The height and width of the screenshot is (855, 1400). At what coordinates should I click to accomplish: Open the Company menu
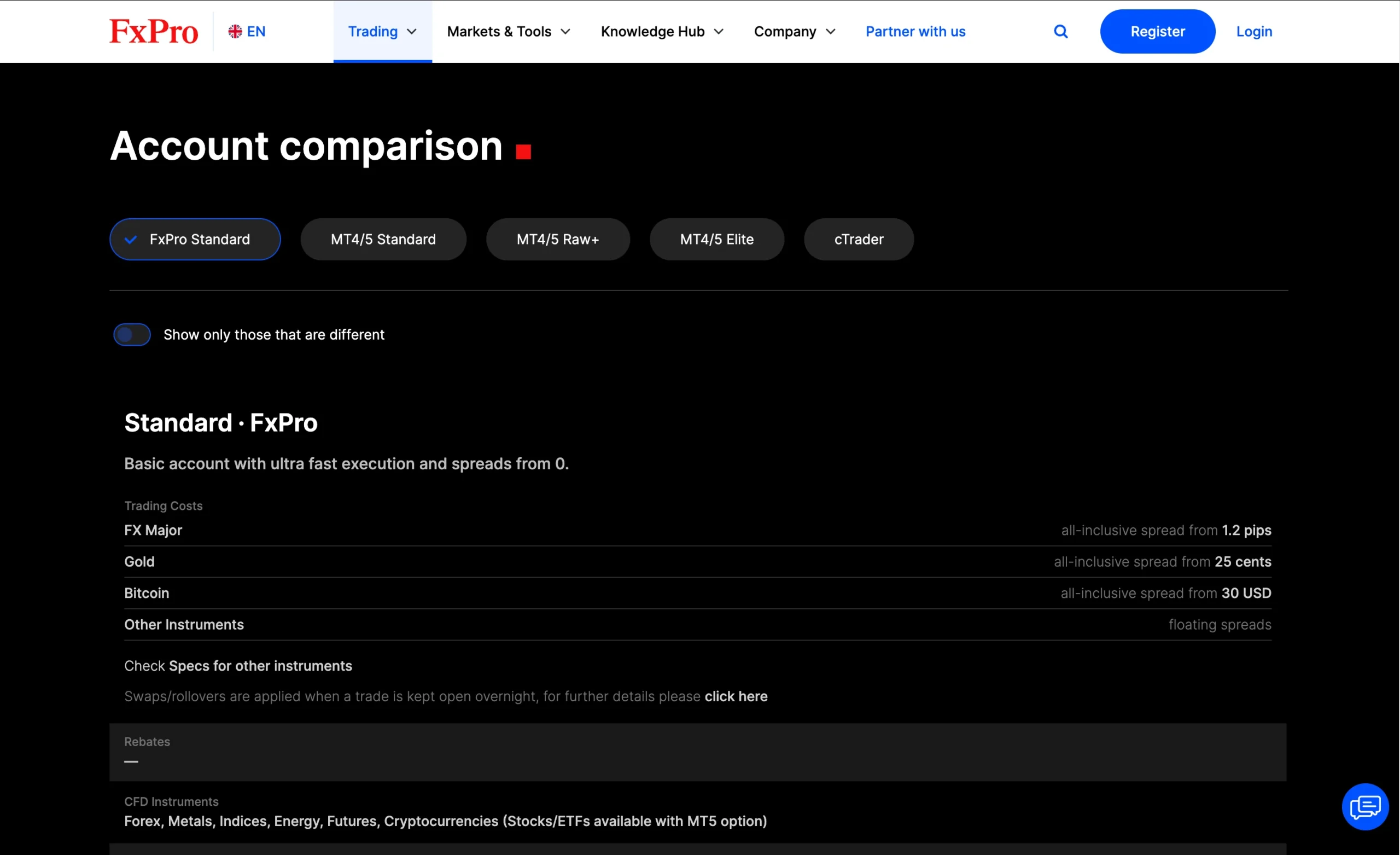(794, 31)
